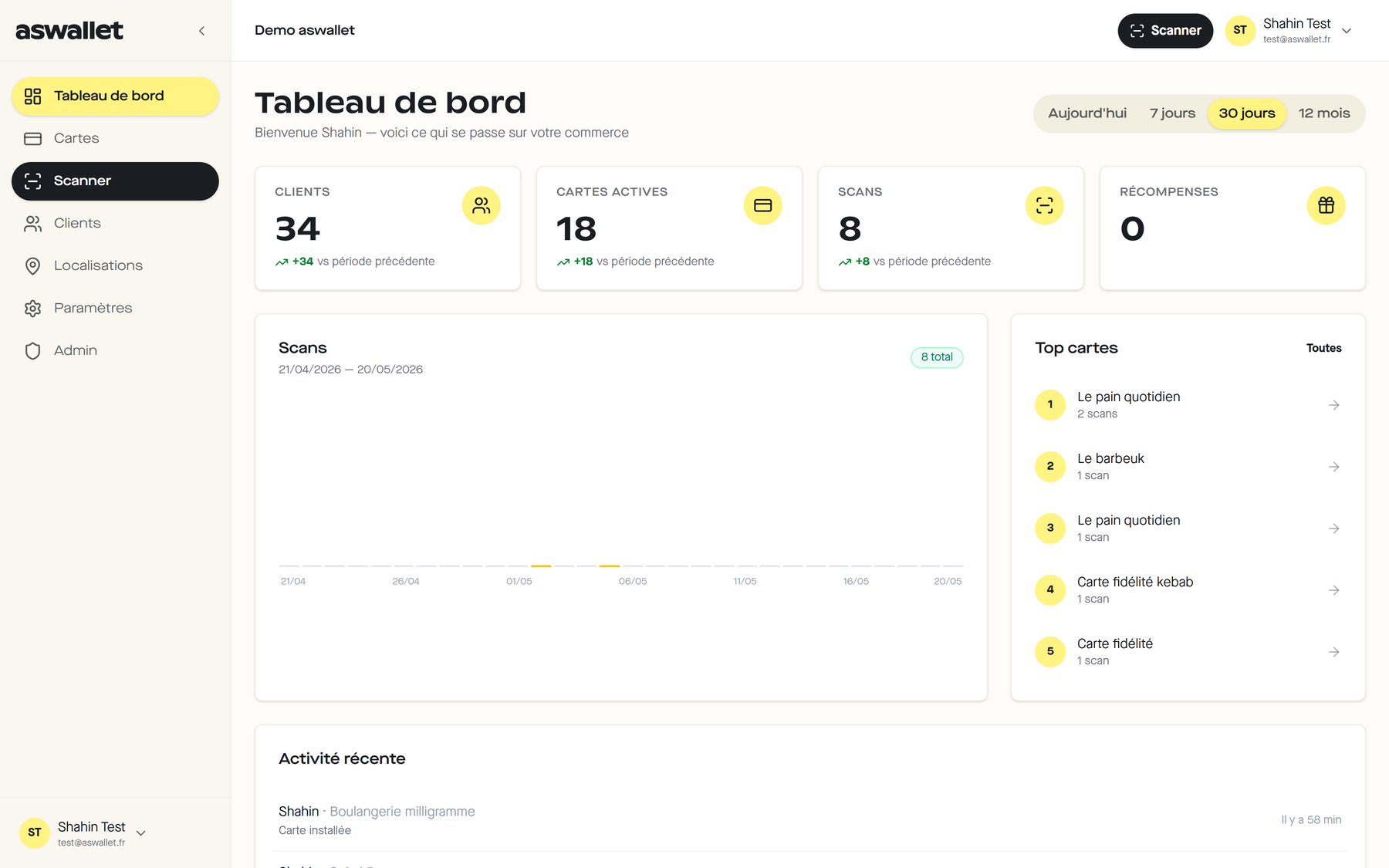Viewport: 1389px width, 868px height.
Task: Open Le barbeuk card entry
Action: click(x=1188, y=467)
